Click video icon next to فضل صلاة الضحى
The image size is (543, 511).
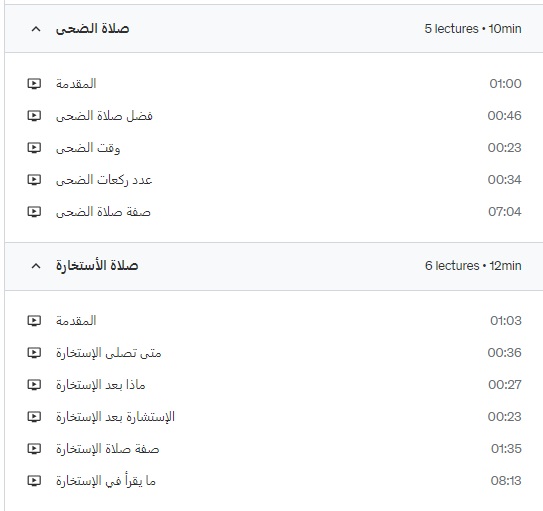tap(34, 116)
